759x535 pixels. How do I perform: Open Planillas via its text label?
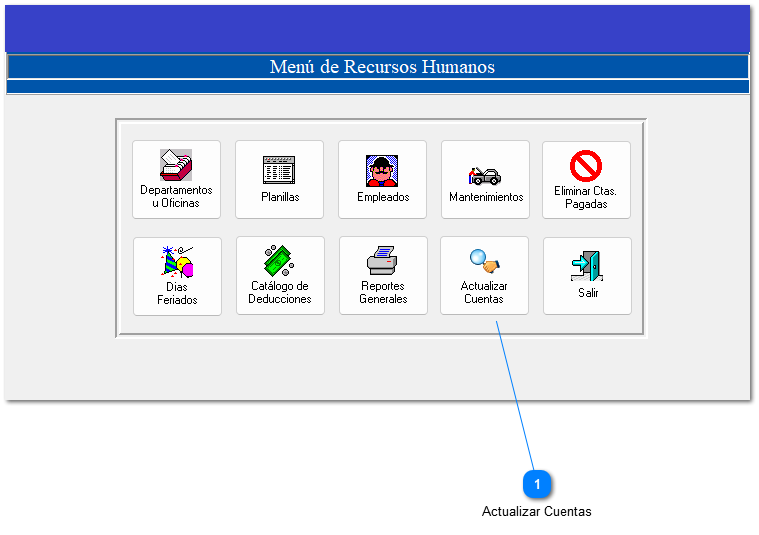[x=280, y=197]
